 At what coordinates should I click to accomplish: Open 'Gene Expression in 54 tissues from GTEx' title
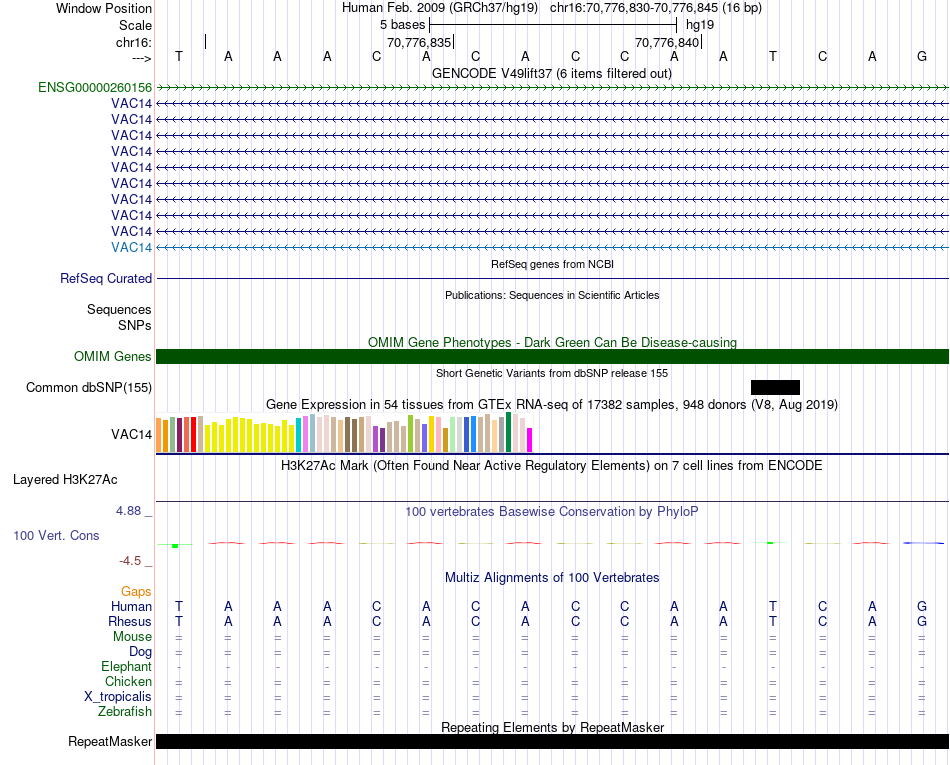(552, 404)
